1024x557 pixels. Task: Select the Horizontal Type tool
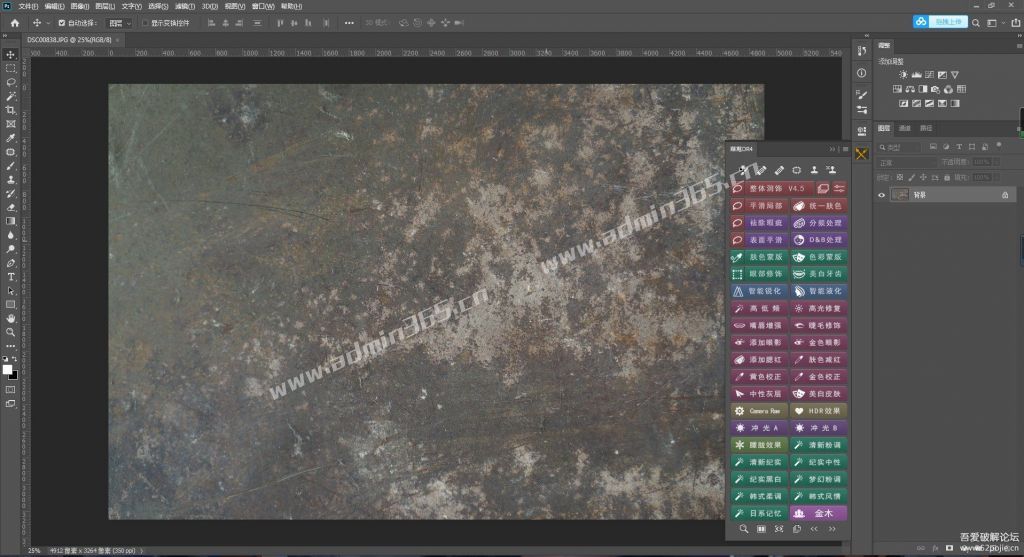[x=10, y=277]
